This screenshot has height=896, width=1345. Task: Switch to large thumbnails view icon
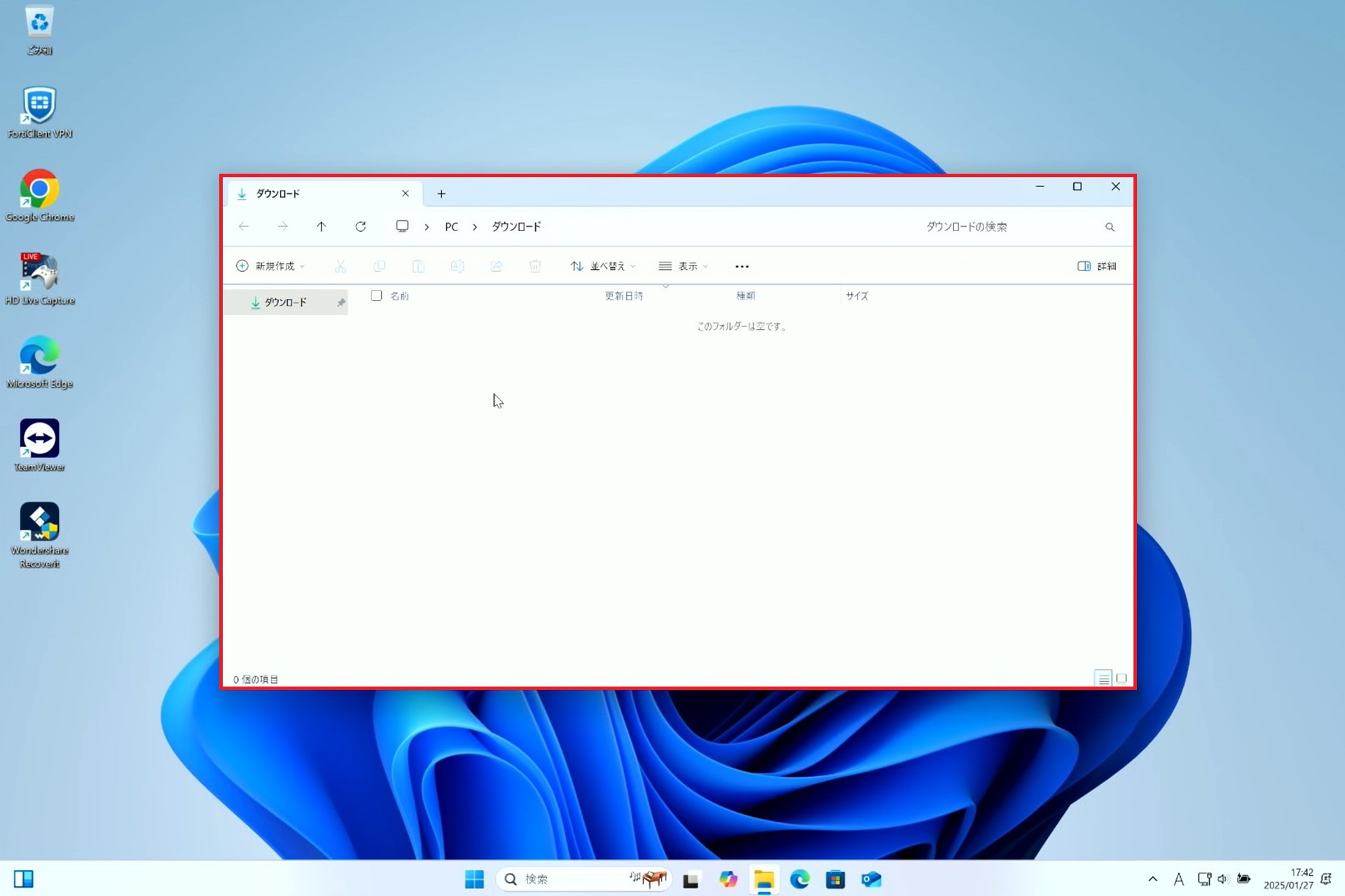click(1122, 678)
